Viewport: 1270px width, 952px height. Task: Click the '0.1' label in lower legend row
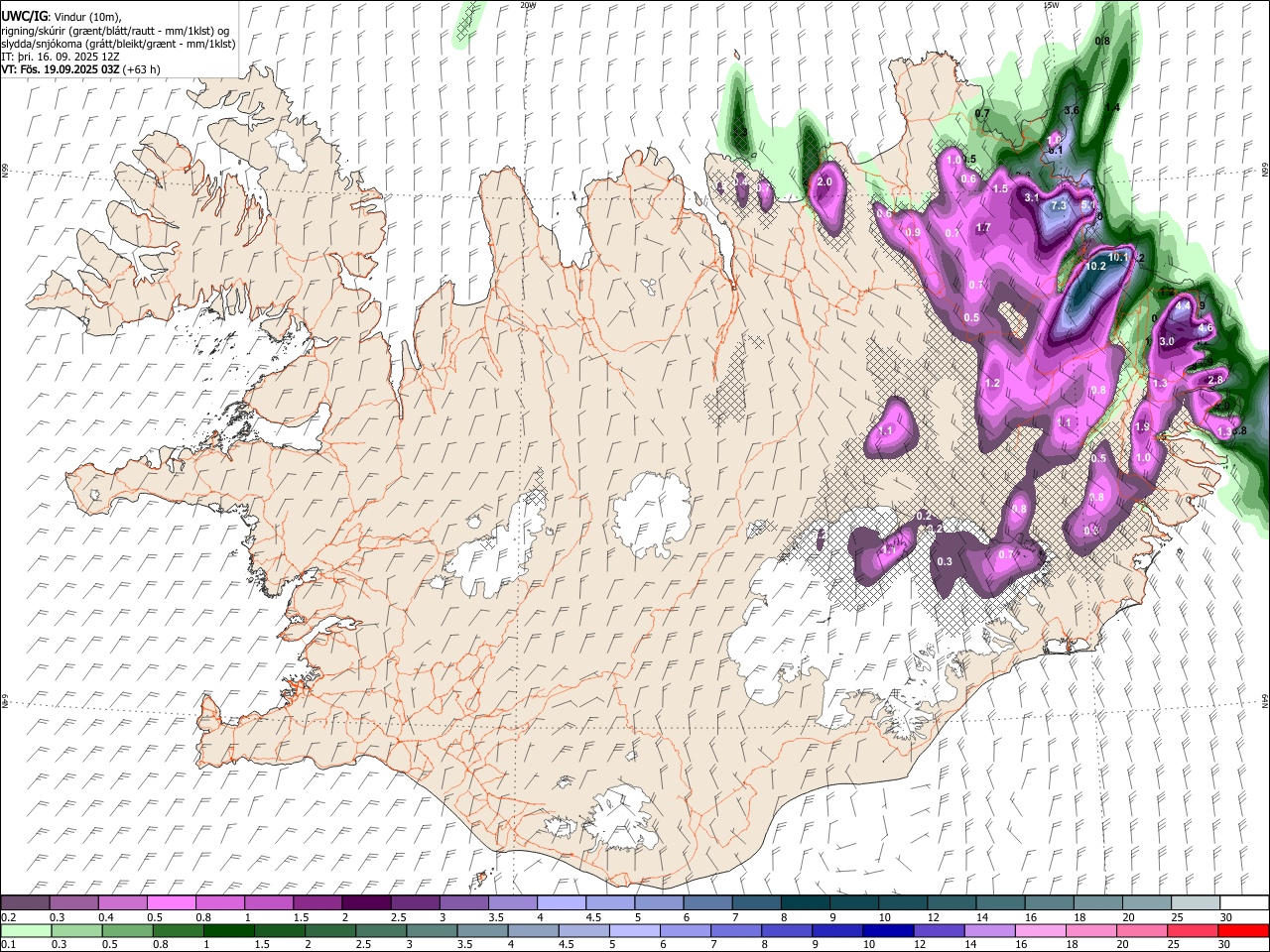click(9, 945)
